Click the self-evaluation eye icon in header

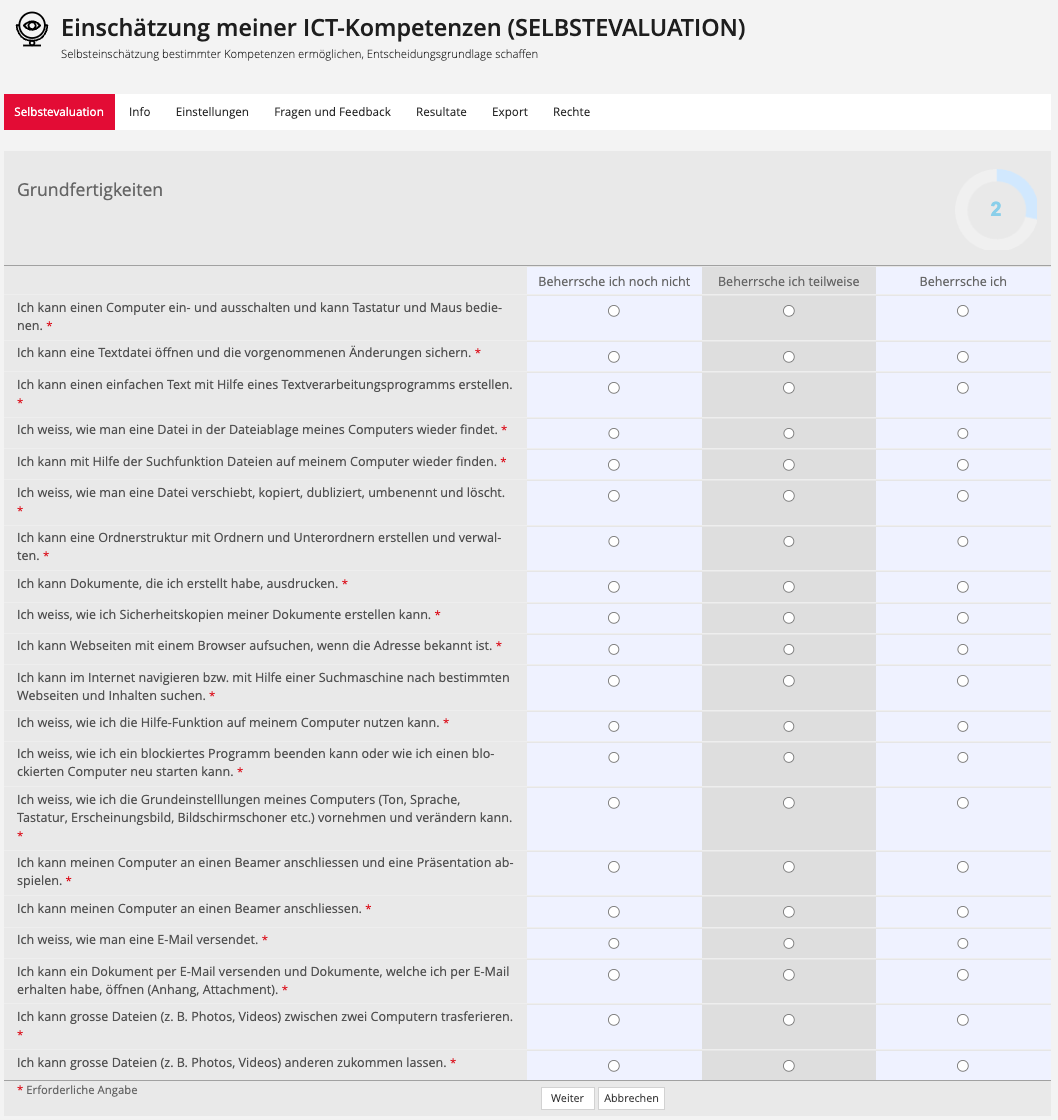32,31
